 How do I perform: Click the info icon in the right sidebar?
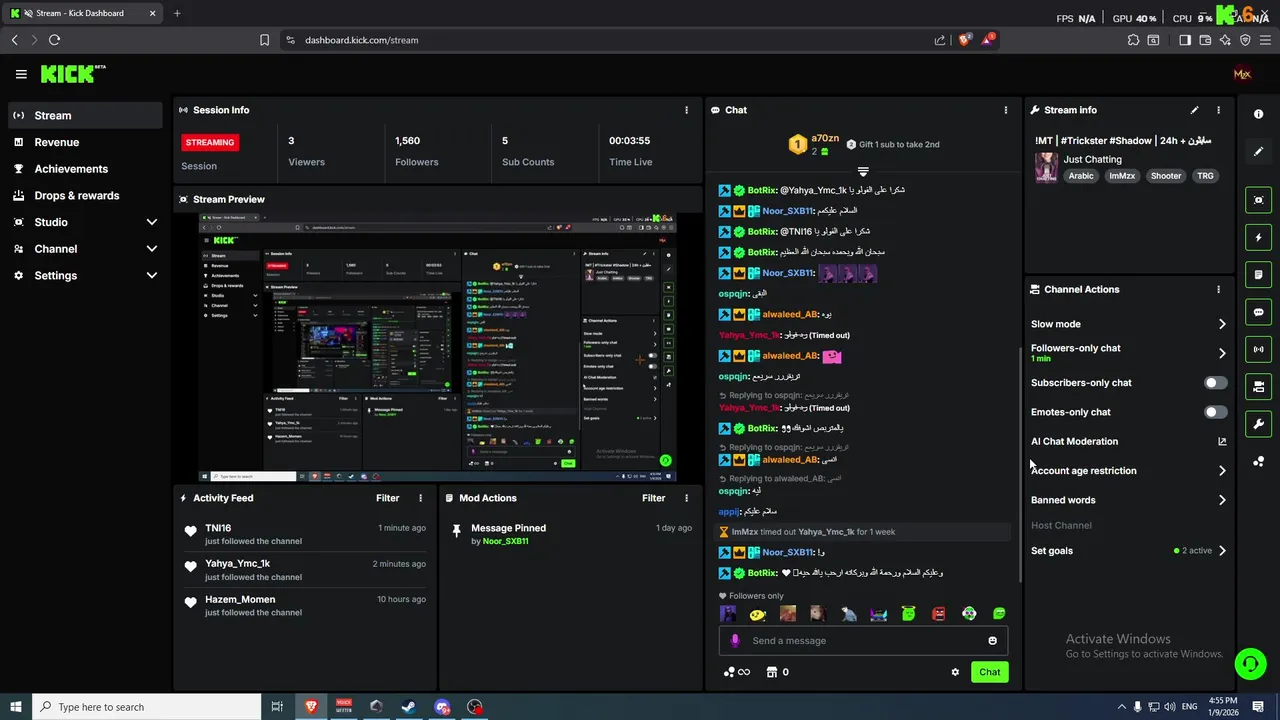tap(1259, 114)
